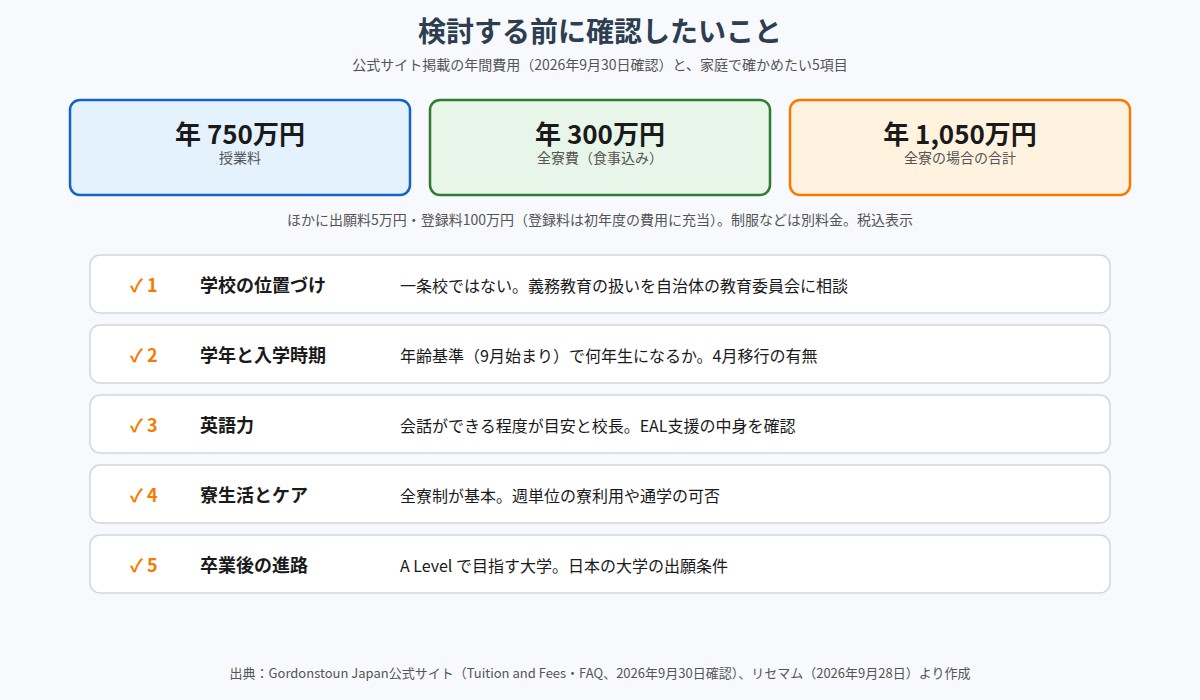Viewport: 1200px width, 700px height.
Task: Click the 寮生活とケア title
Action: click(x=254, y=495)
